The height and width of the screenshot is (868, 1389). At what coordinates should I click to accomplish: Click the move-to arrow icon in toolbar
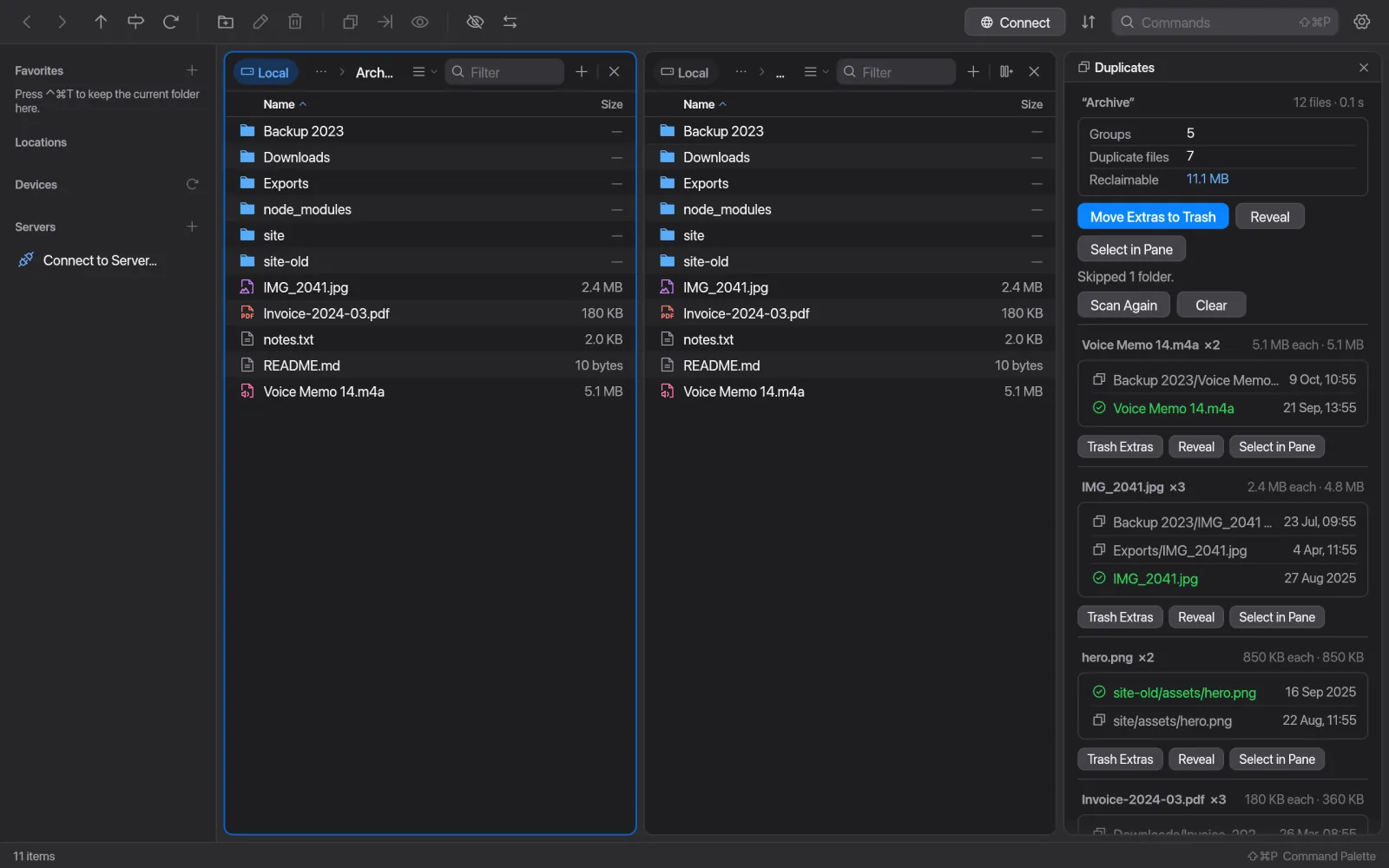(x=385, y=22)
